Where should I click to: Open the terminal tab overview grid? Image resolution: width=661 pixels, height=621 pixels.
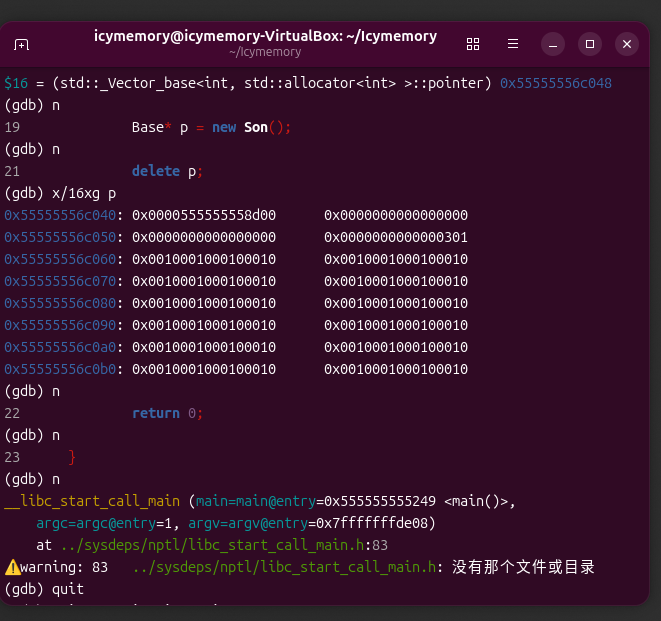pos(473,44)
